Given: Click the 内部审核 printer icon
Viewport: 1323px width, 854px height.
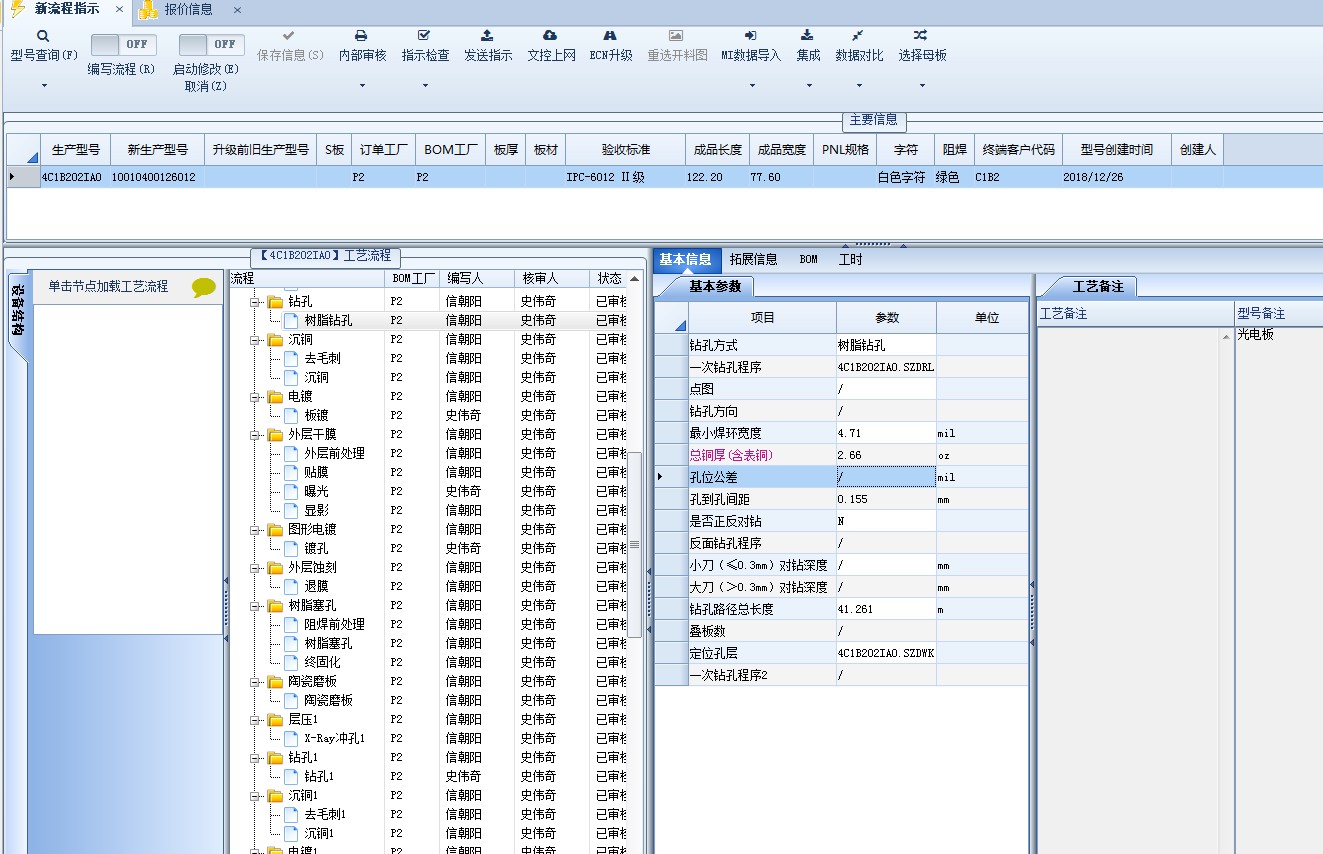Looking at the screenshot, I should (x=362, y=36).
